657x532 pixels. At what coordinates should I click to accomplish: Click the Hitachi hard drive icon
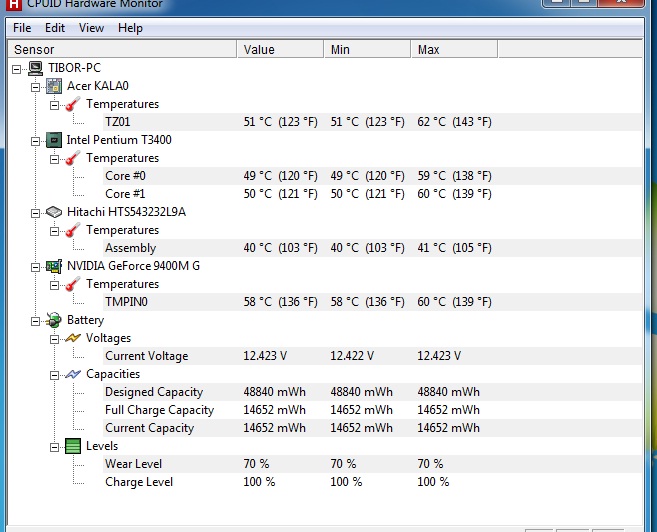54,212
